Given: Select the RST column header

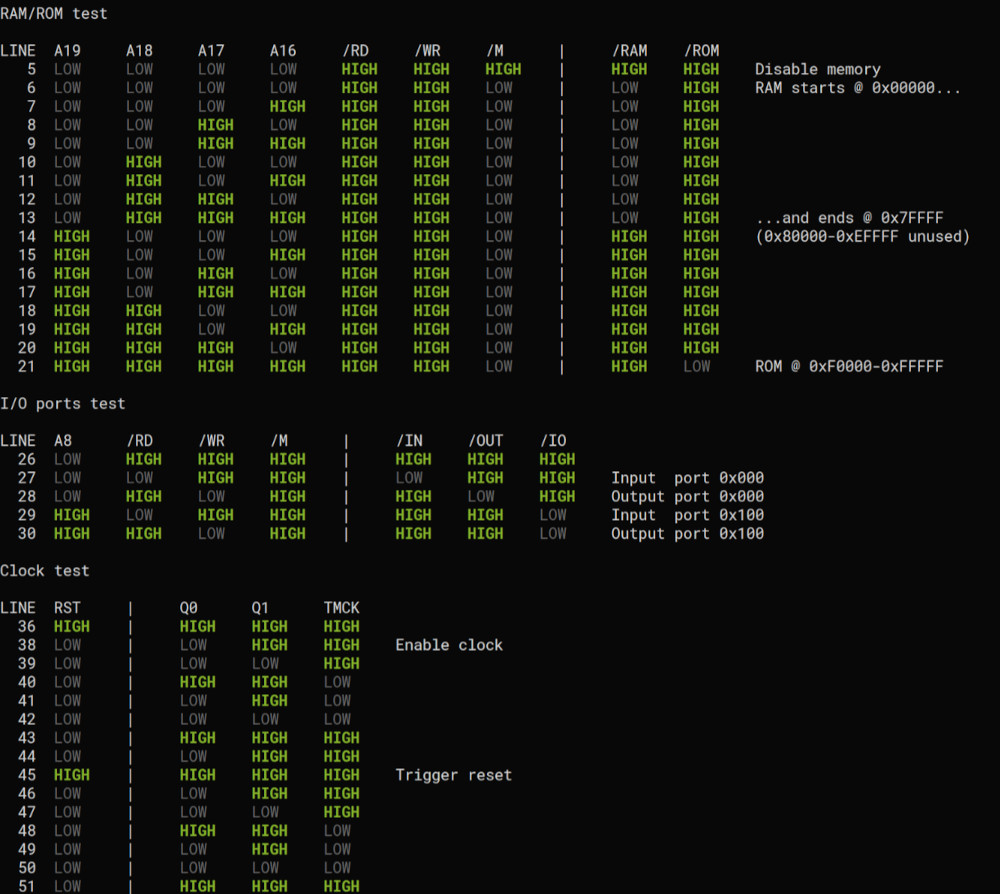Looking at the screenshot, I should [67, 607].
